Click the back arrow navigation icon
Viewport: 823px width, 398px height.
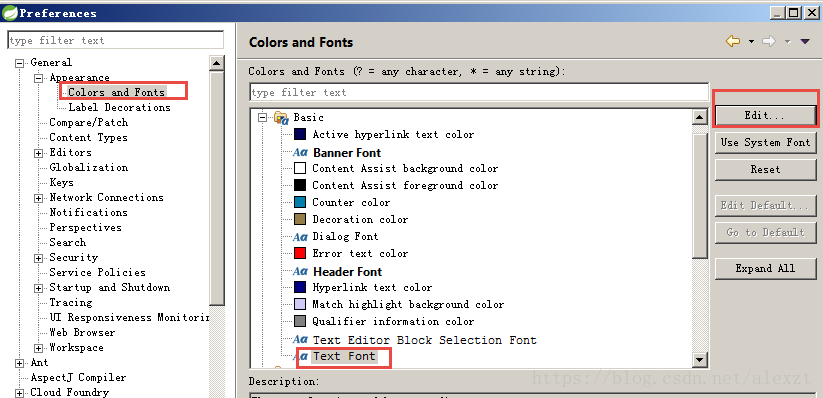733,41
